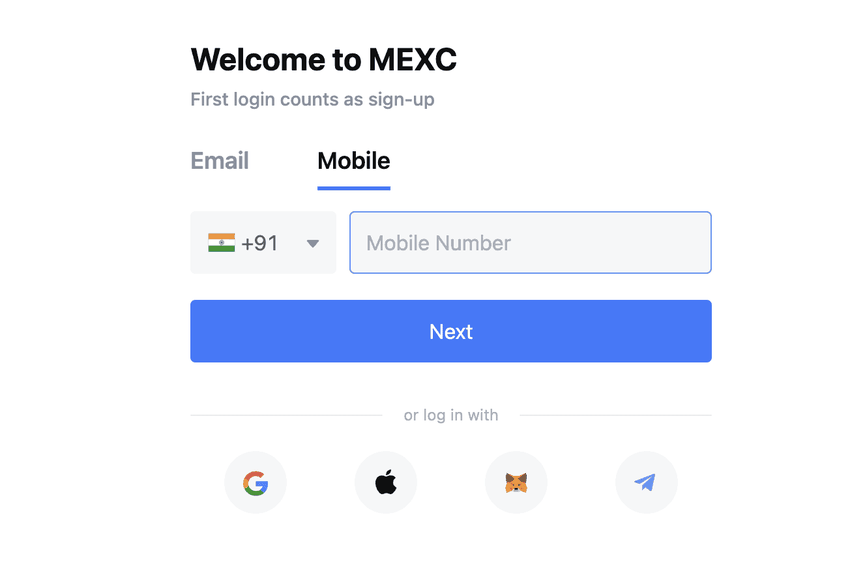Expand the country code dropdown arrow
The width and height of the screenshot is (850, 588).
312,243
